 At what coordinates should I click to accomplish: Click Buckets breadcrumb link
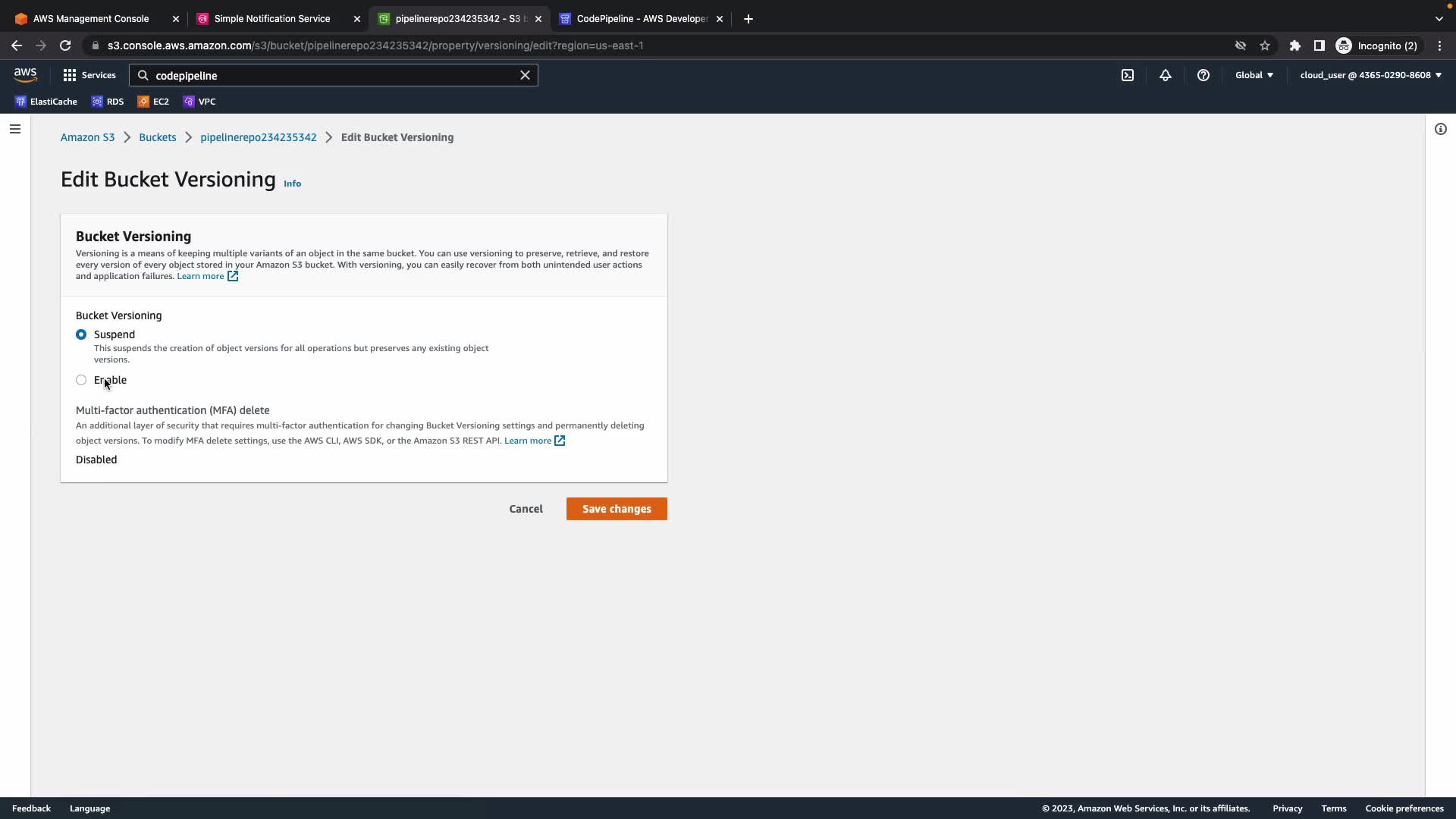(157, 137)
